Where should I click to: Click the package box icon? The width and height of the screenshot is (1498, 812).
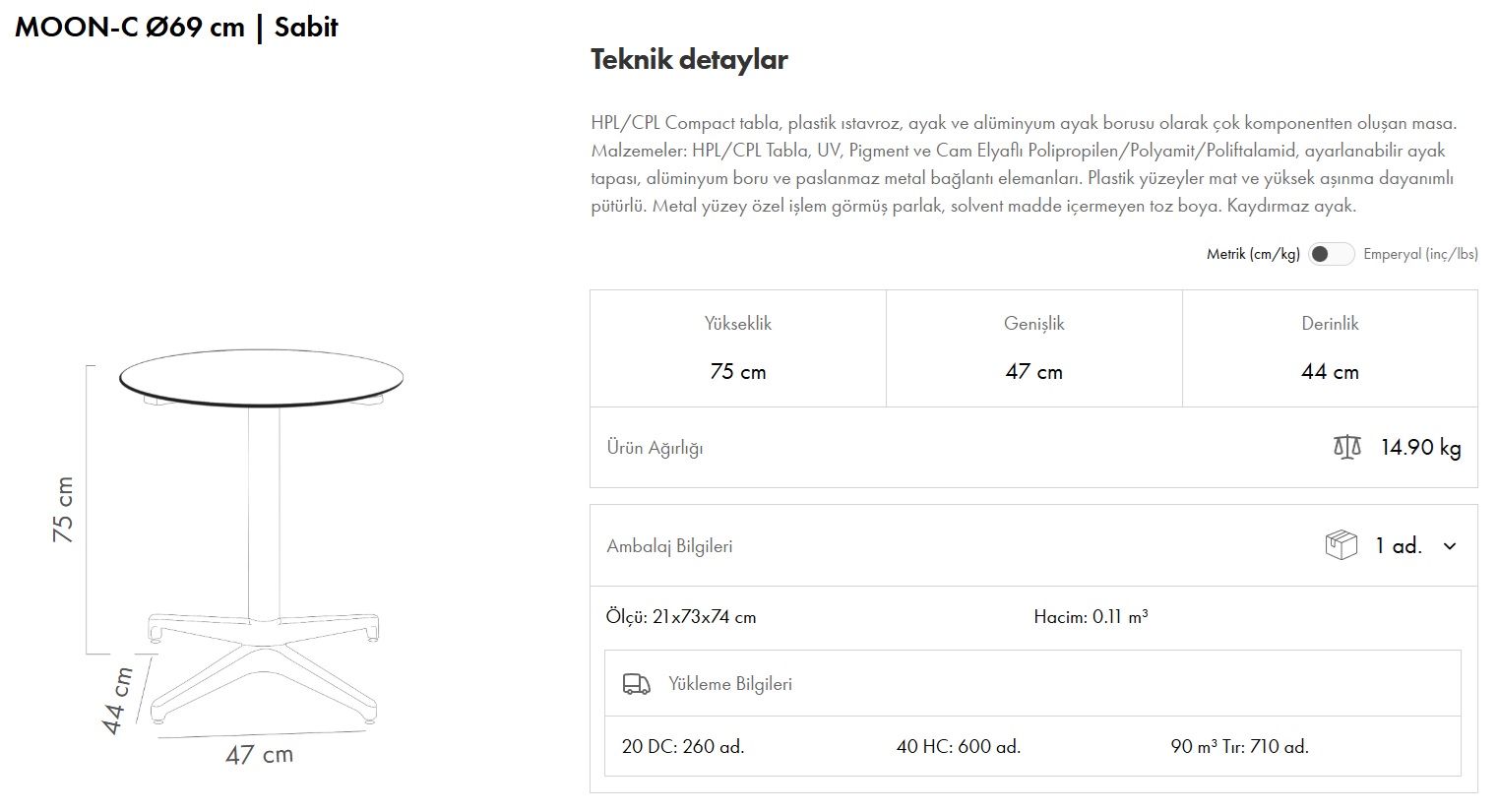point(1341,545)
